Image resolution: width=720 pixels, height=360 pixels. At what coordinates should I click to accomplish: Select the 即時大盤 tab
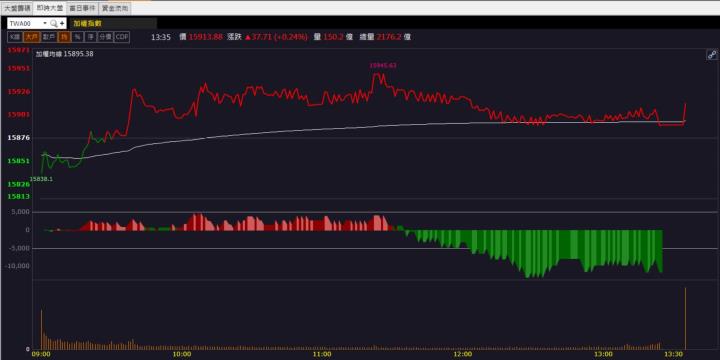(50, 8)
